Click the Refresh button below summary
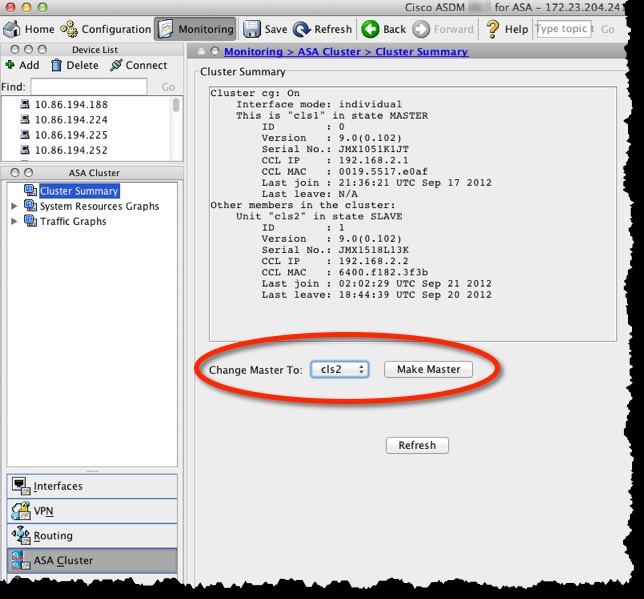This screenshot has height=599, width=644. point(417,445)
